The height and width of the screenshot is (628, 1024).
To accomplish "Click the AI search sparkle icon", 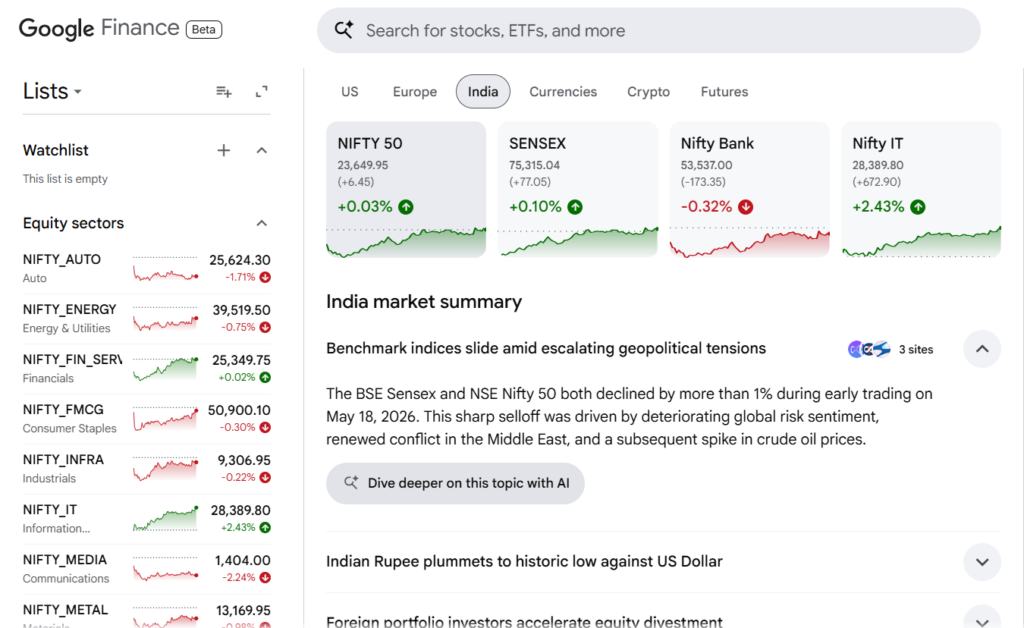I will point(344,30).
